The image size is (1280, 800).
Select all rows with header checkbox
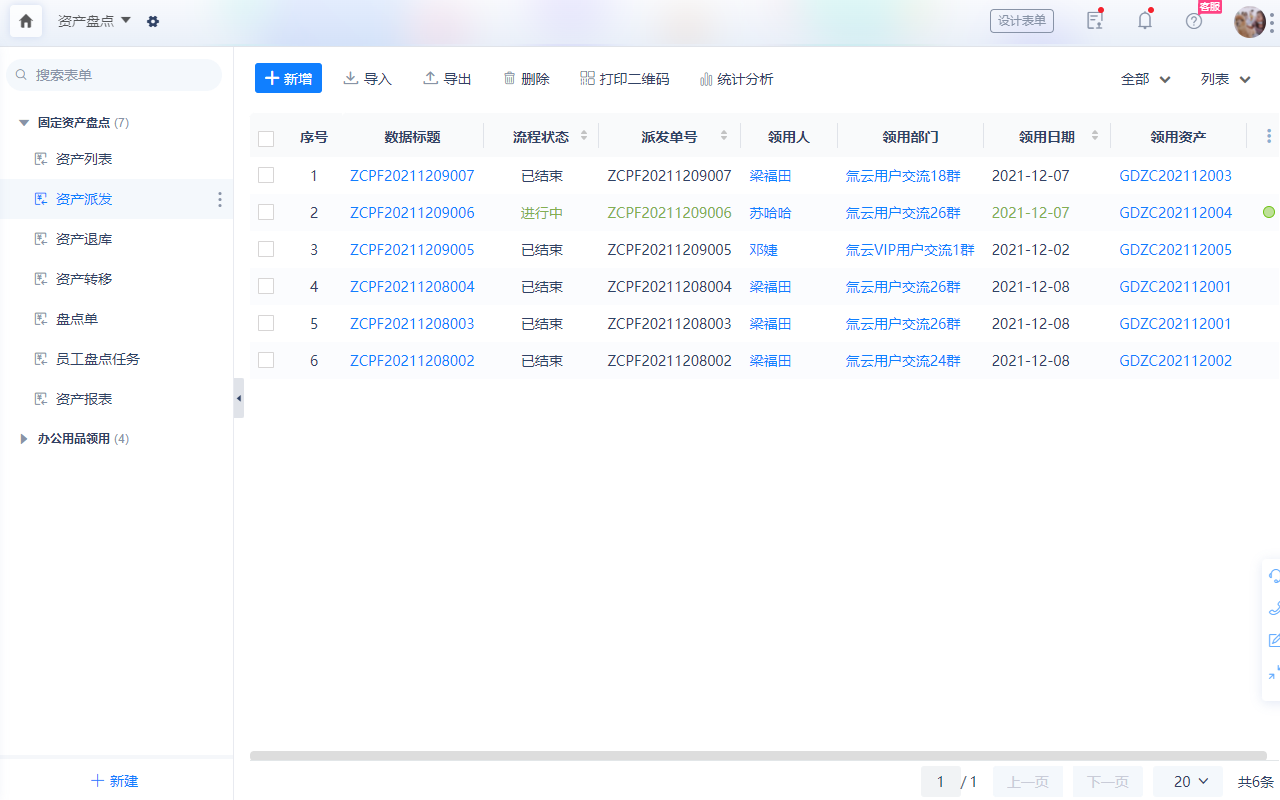(x=266, y=138)
